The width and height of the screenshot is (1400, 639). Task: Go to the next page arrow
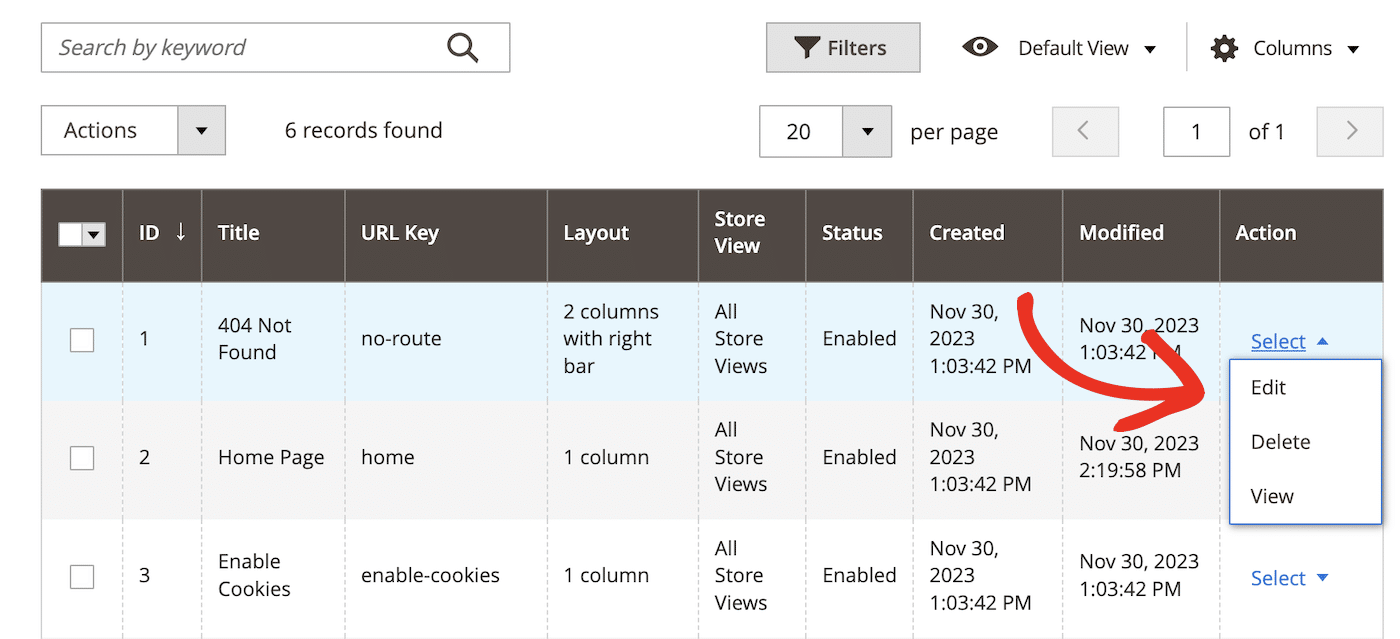click(1350, 131)
